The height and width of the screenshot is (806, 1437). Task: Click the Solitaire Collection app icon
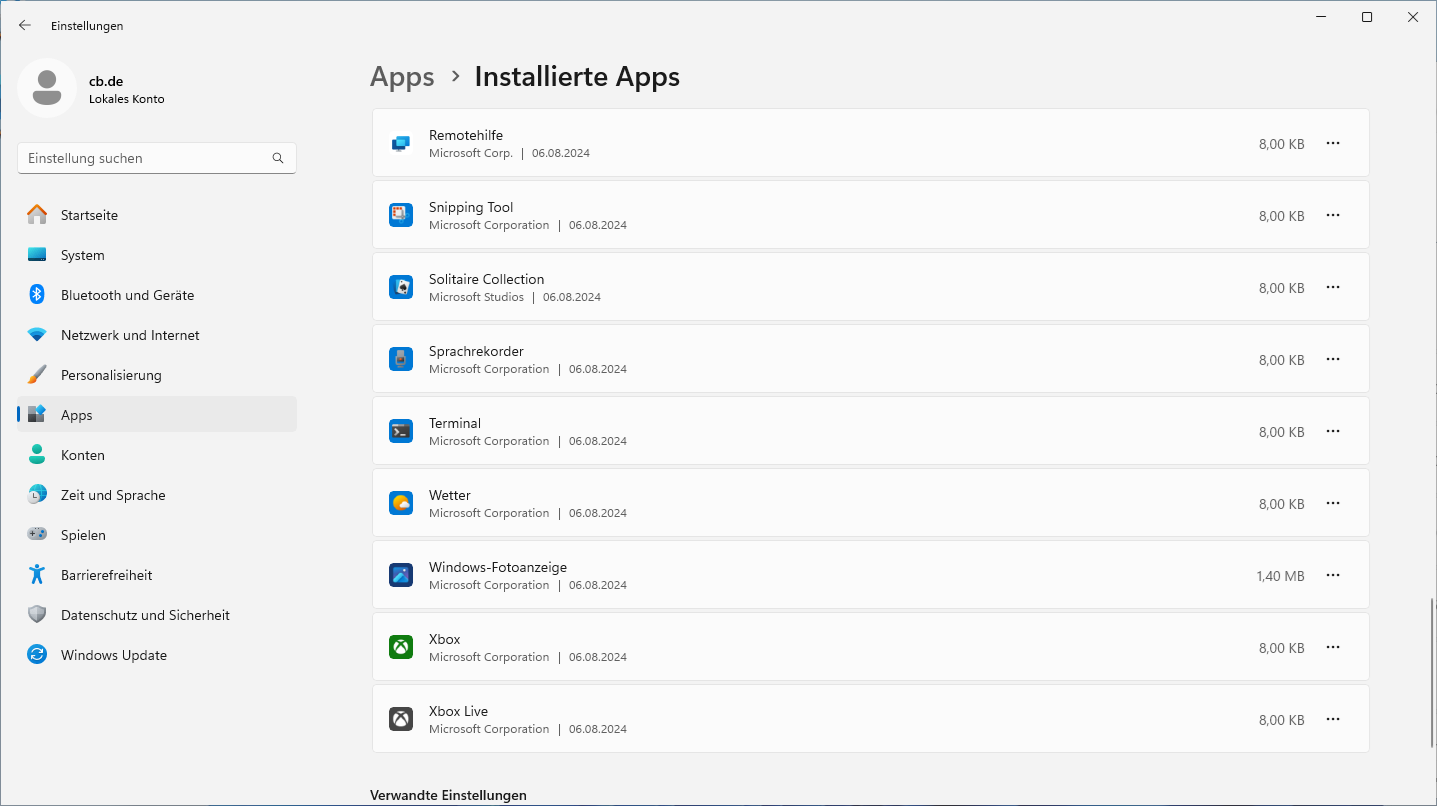[x=401, y=287]
